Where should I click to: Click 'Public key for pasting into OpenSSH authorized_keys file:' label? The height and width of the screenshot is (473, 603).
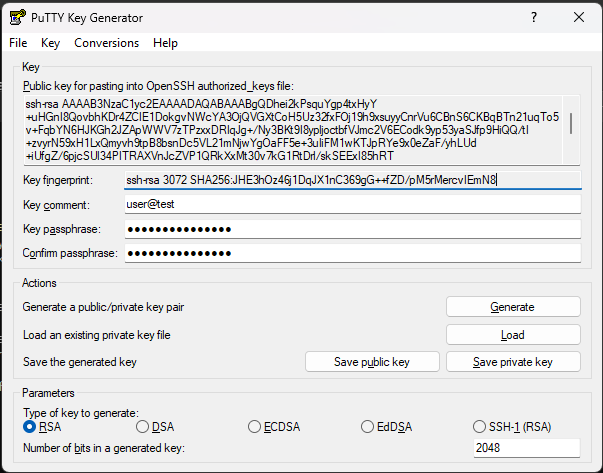[x=158, y=86]
